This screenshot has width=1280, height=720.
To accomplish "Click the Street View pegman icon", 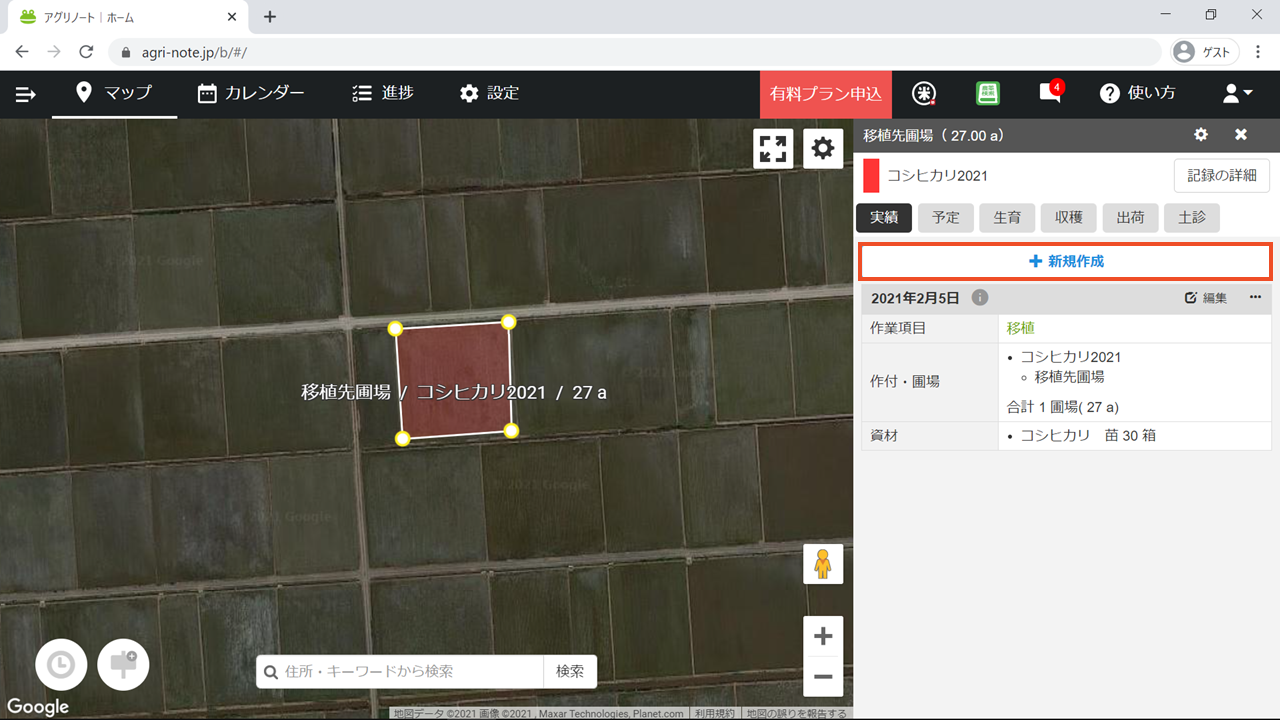I will click(823, 564).
